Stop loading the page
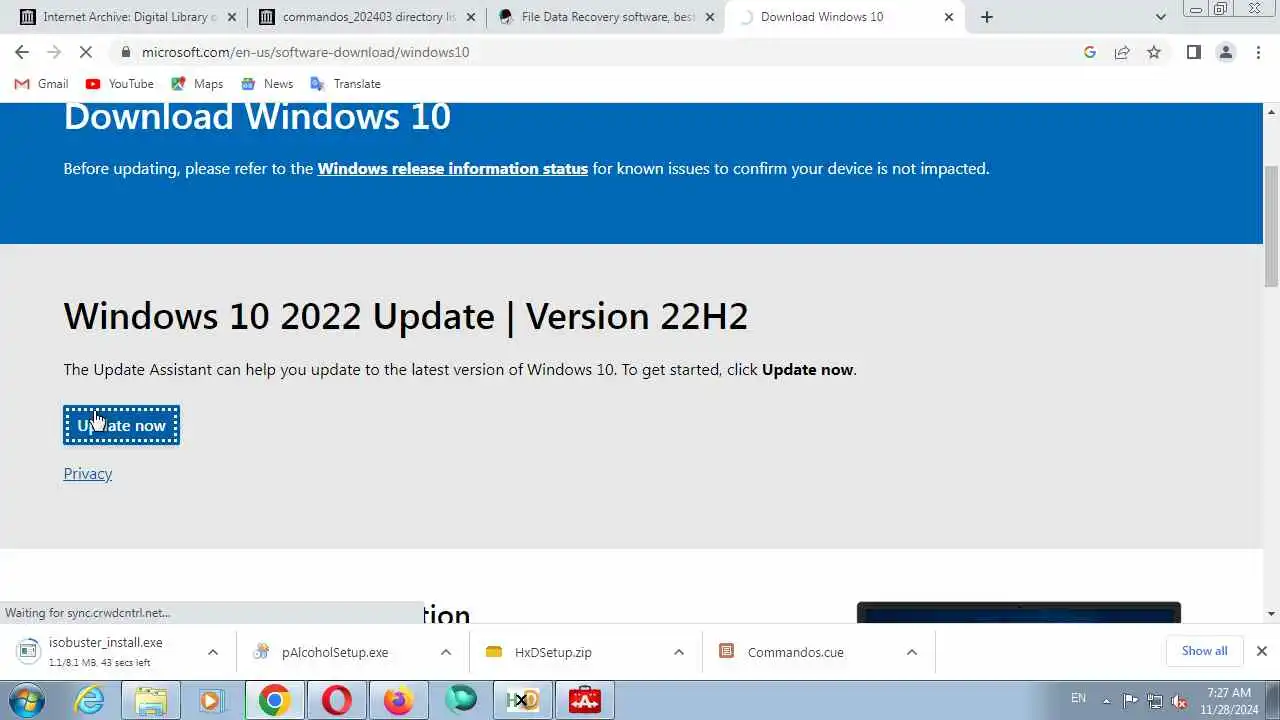The width and height of the screenshot is (1280, 720). tap(87, 52)
